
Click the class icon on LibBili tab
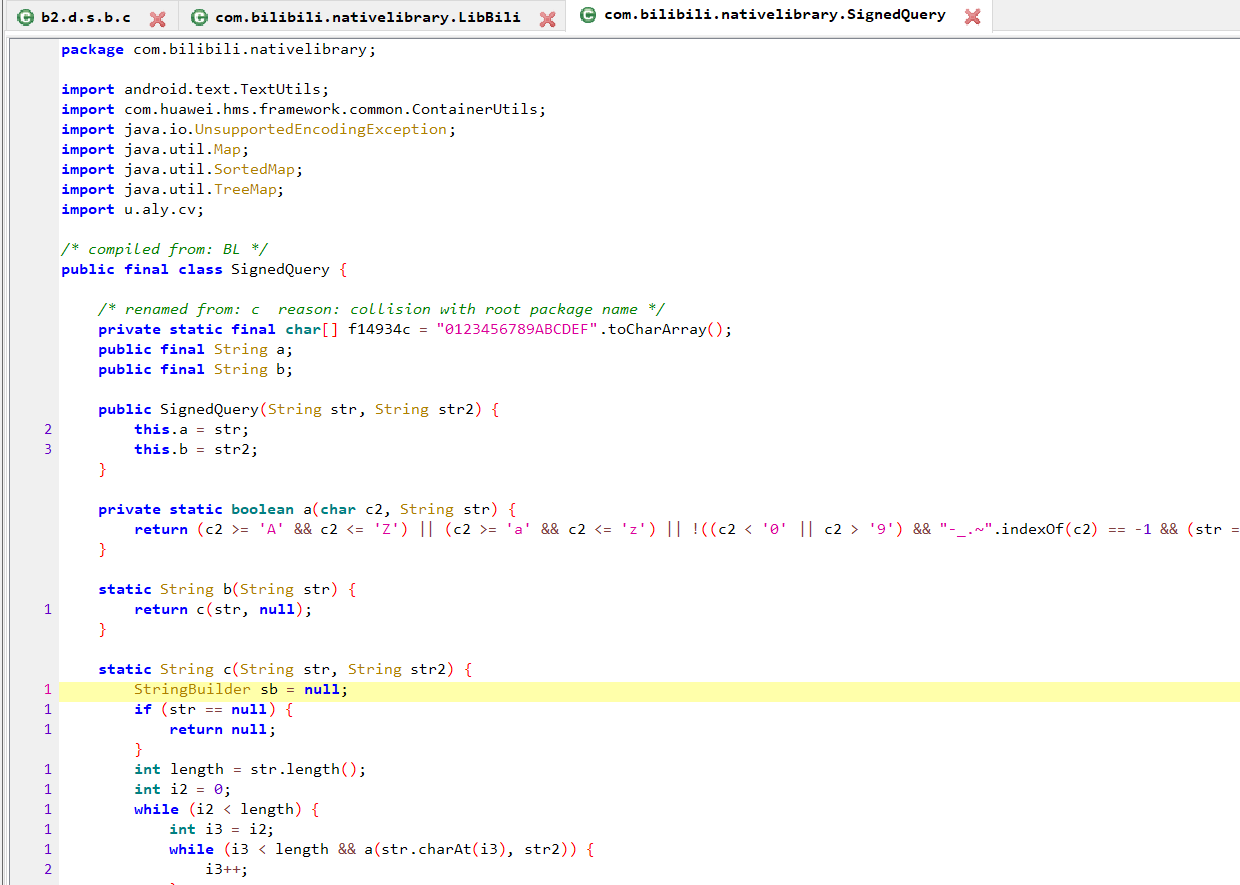click(x=200, y=18)
